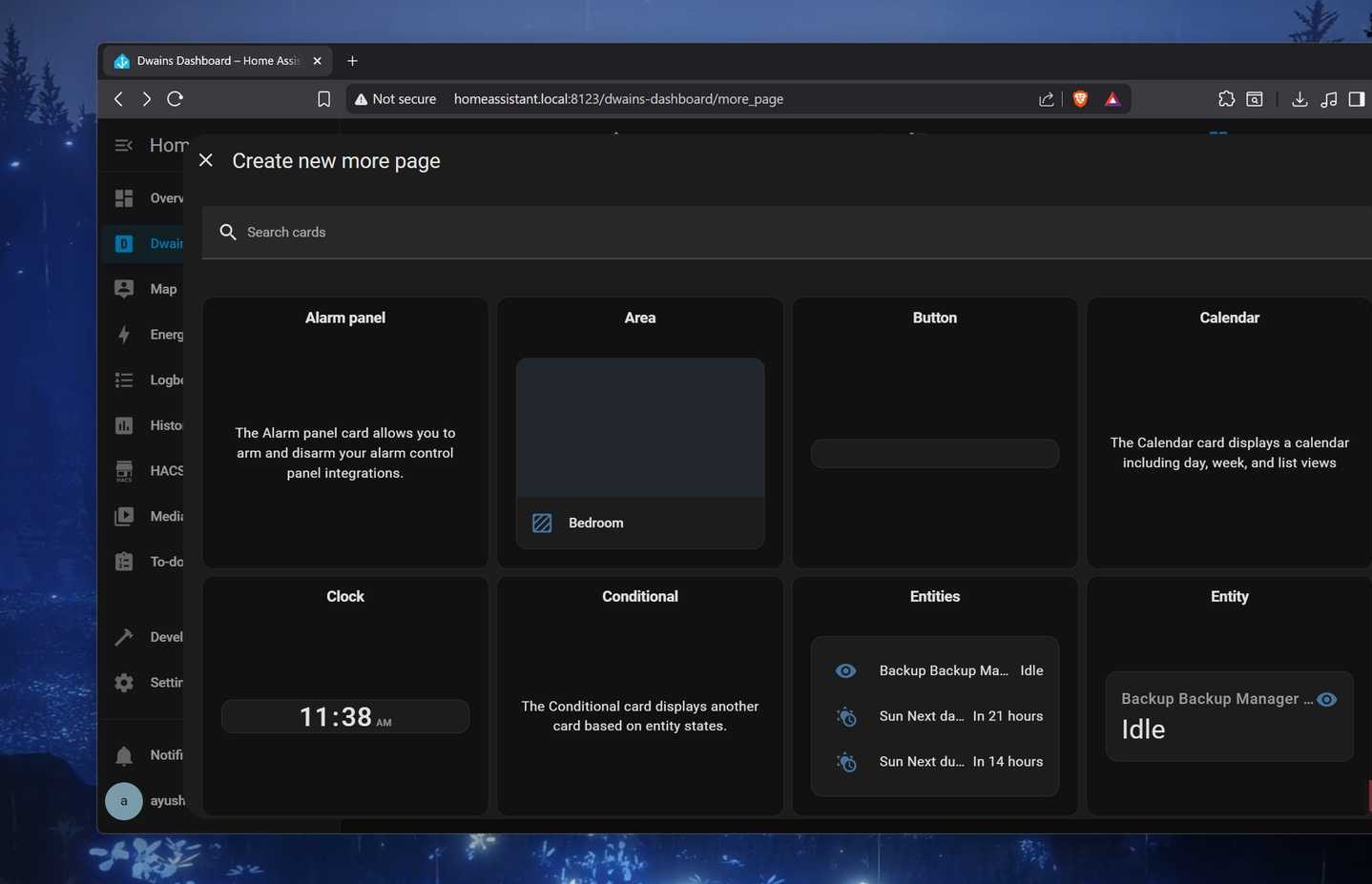Open the History panel
The width and height of the screenshot is (1372, 884).
pos(124,424)
